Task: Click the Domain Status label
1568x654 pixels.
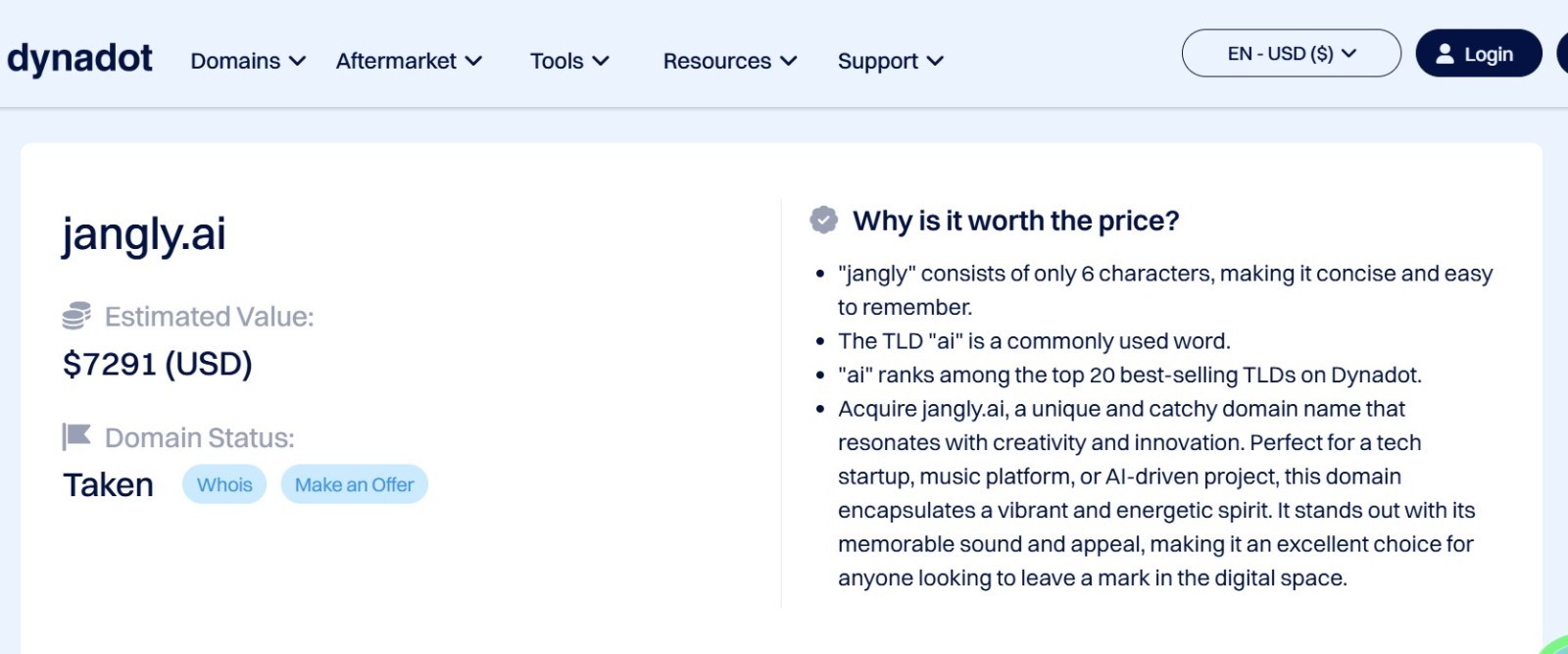Action: pyautogui.click(x=199, y=437)
